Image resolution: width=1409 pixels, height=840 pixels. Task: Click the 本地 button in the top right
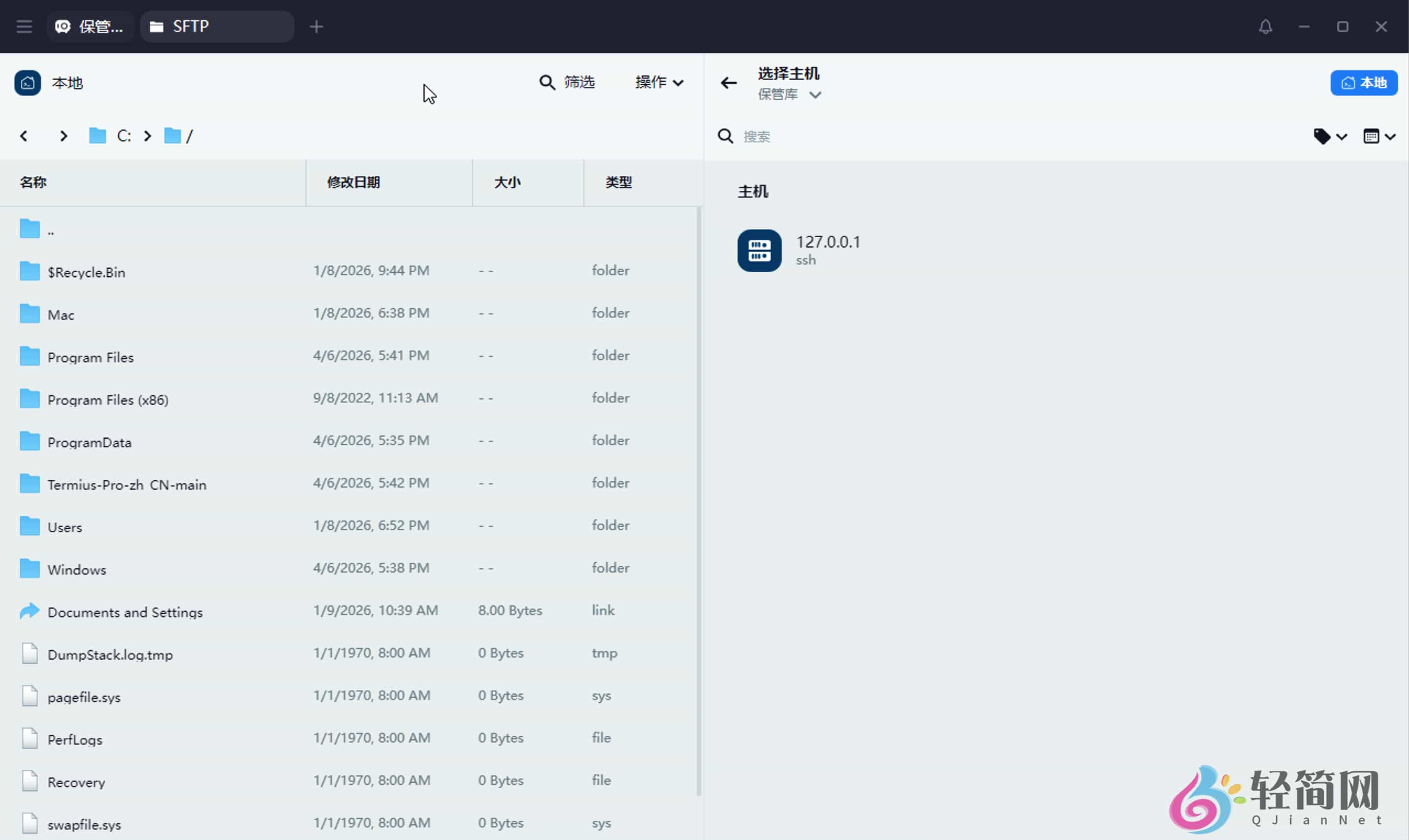(1364, 82)
